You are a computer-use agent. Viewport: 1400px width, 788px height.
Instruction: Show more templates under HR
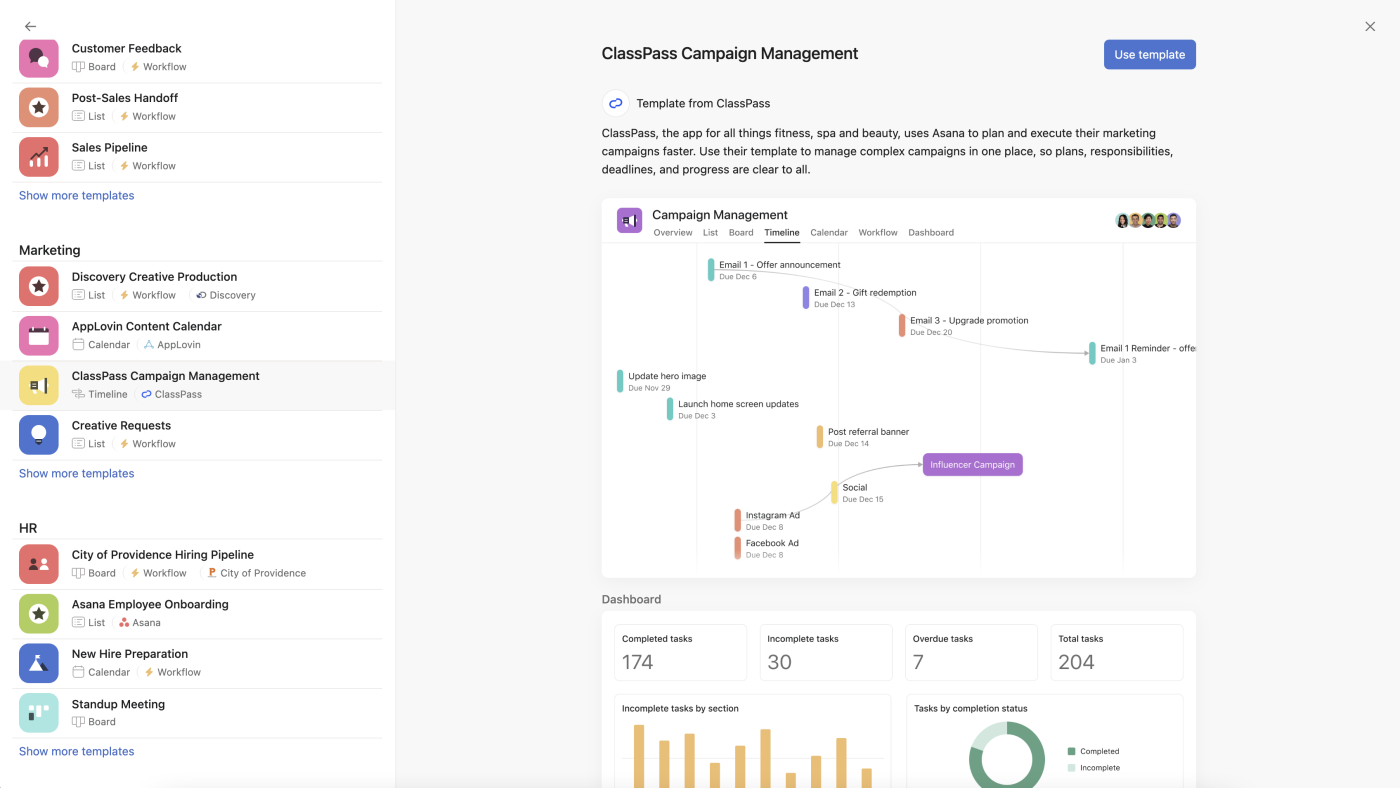(77, 752)
